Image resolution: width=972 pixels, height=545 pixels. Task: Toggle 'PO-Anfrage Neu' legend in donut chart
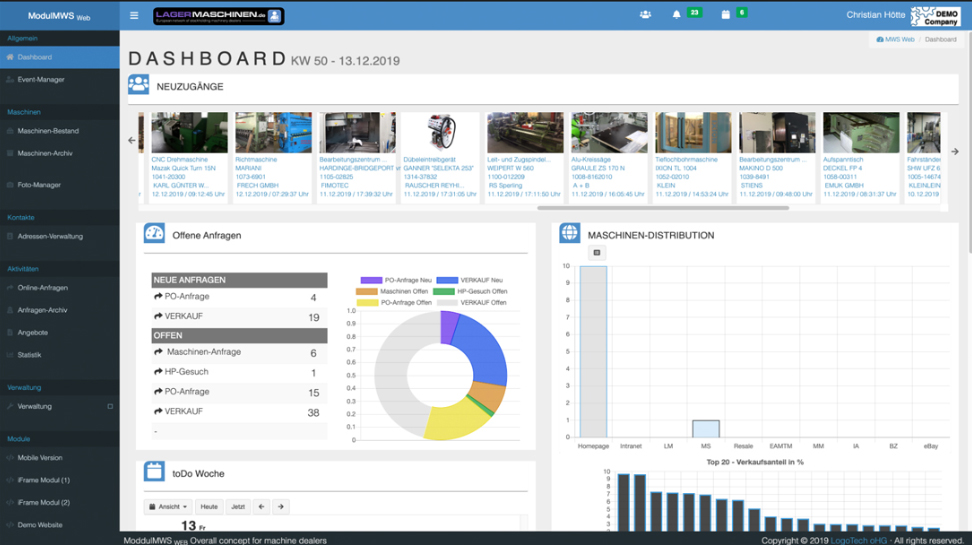click(371, 280)
